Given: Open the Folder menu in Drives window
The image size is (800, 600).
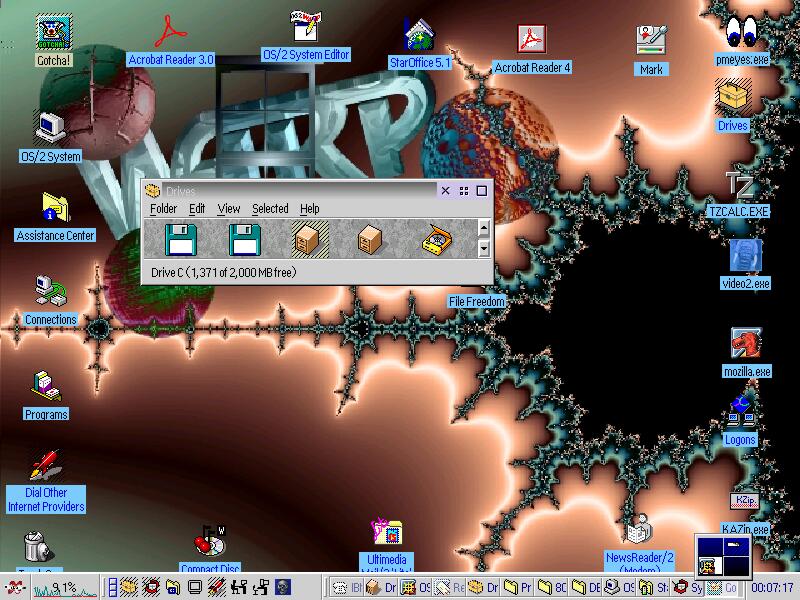Looking at the screenshot, I should (163, 209).
